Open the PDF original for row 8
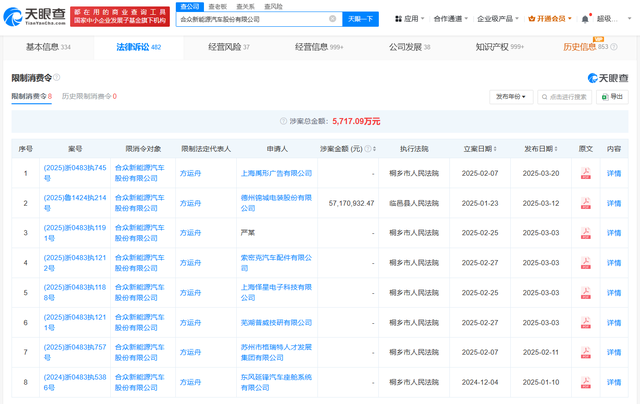The width and height of the screenshot is (640, 404). (586, 382)
